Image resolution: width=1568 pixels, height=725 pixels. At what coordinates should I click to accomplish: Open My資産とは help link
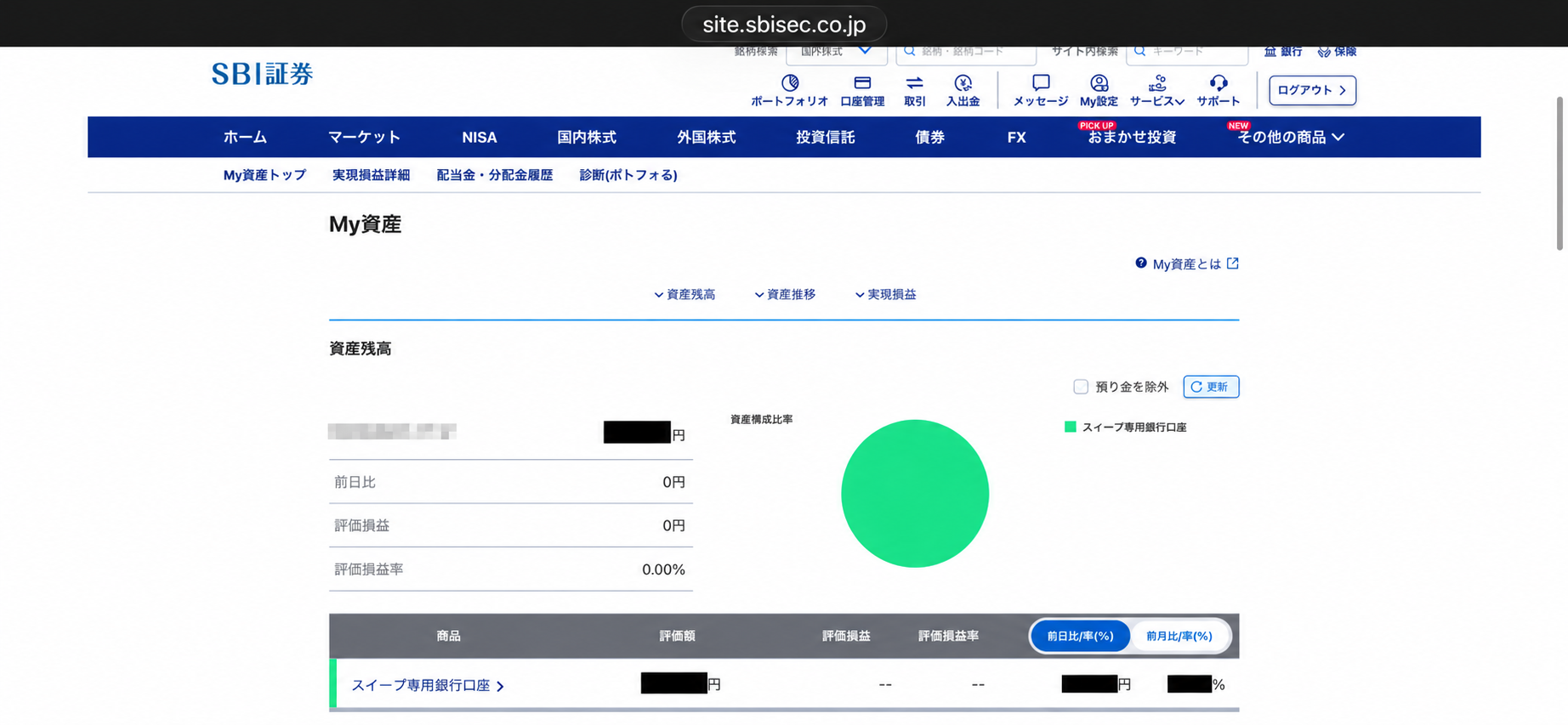pos(1186,264)
